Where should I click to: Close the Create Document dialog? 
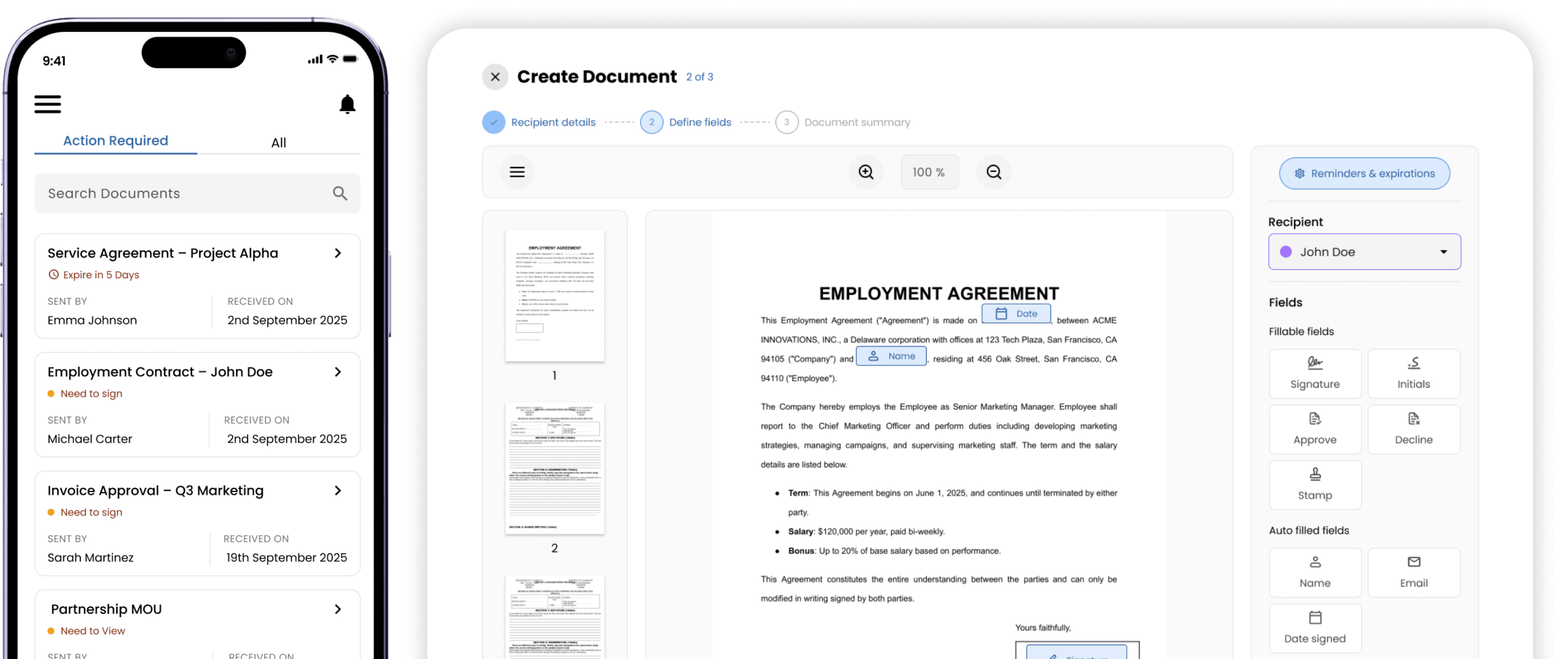pos(495,78)
